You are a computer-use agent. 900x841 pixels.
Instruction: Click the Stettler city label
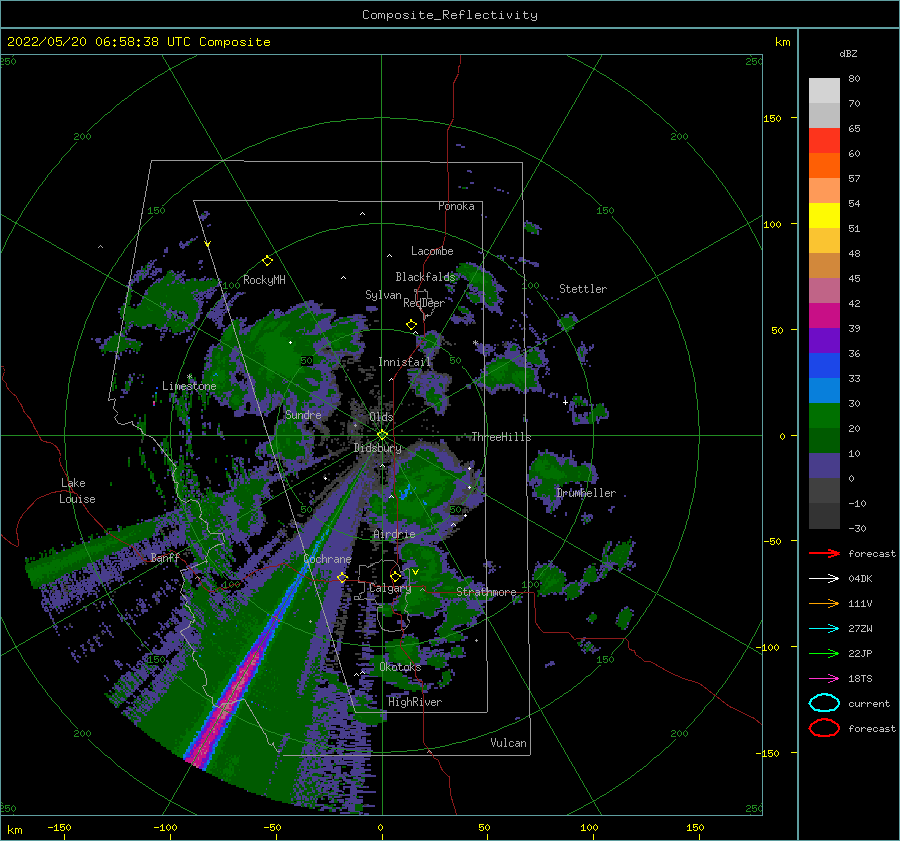(583, 289)
